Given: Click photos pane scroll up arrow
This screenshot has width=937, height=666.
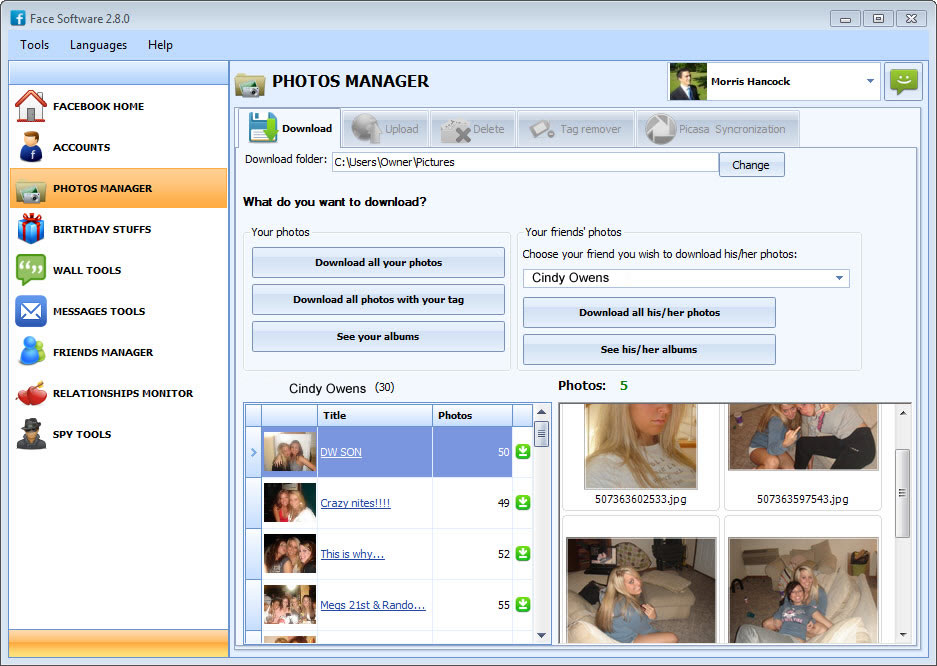Looking at the screenshot, I should [x=902, y=413].
